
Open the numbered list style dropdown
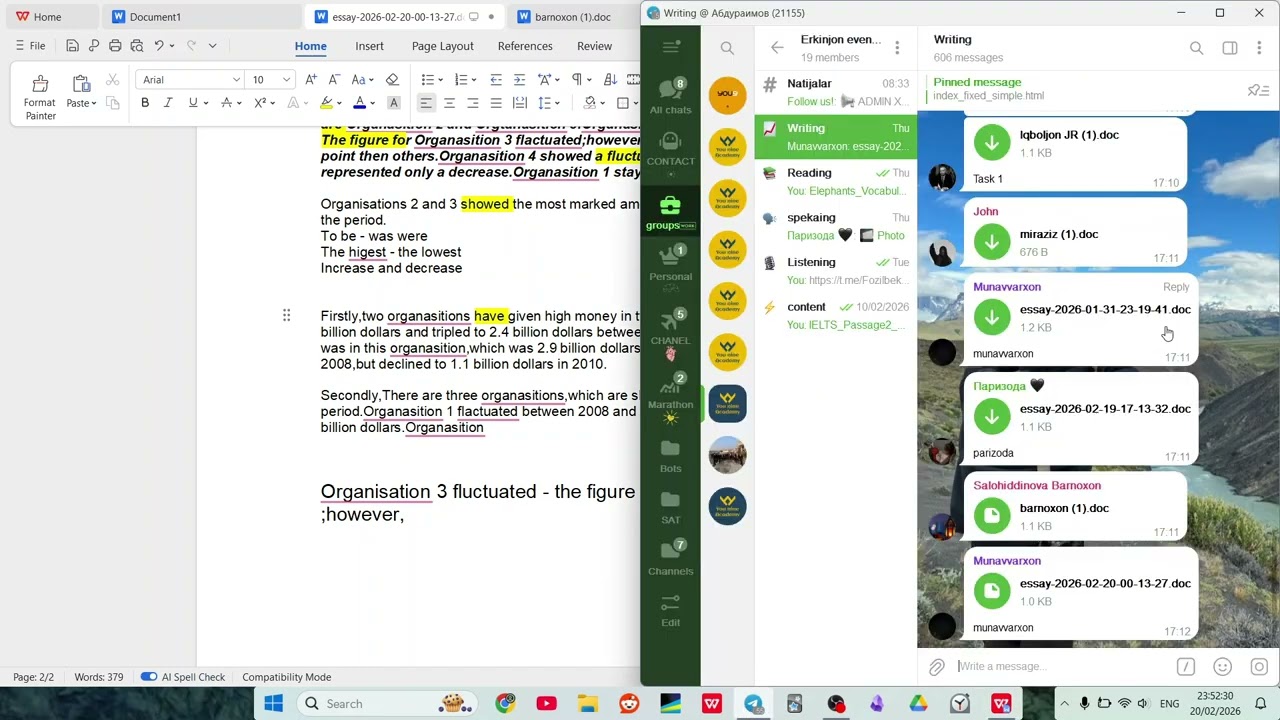coord(475,80)
